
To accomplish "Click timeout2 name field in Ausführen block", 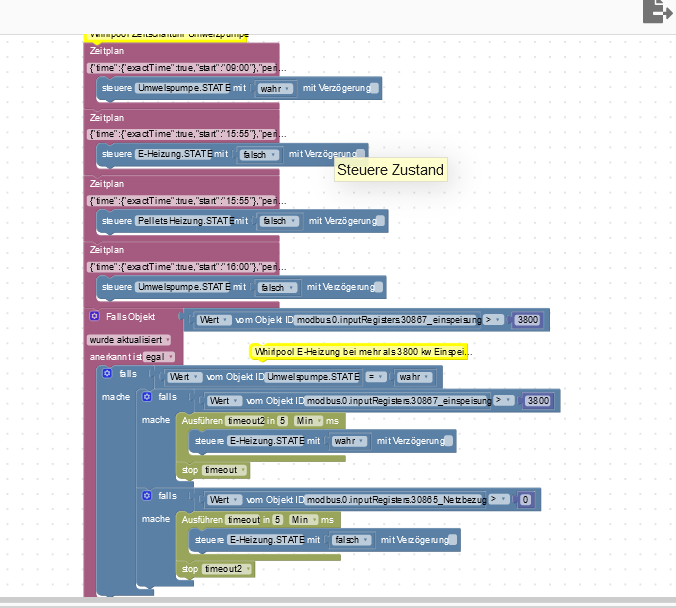I will pos(245,421).
